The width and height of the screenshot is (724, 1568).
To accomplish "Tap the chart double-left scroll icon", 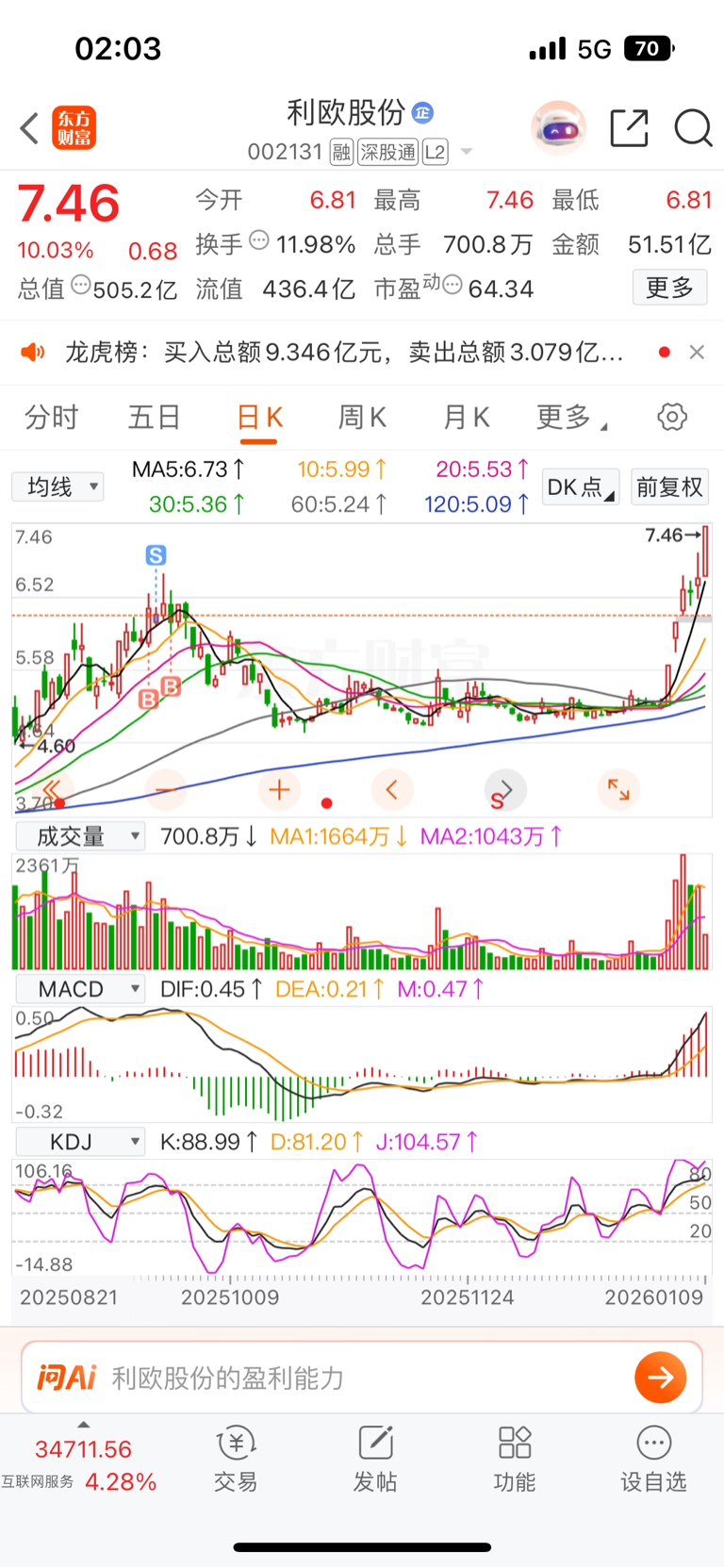I will (52, 790).
